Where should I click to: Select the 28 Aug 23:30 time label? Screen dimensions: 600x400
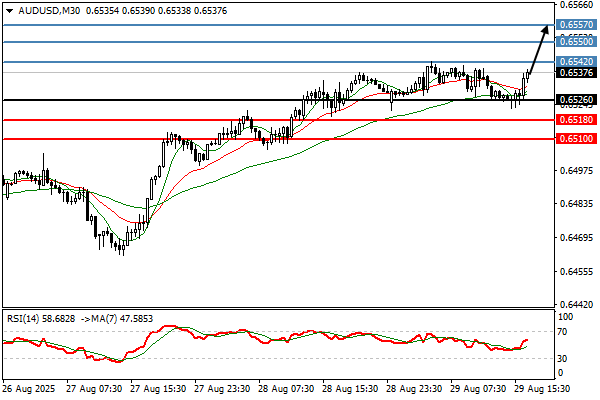click(414, 389)
